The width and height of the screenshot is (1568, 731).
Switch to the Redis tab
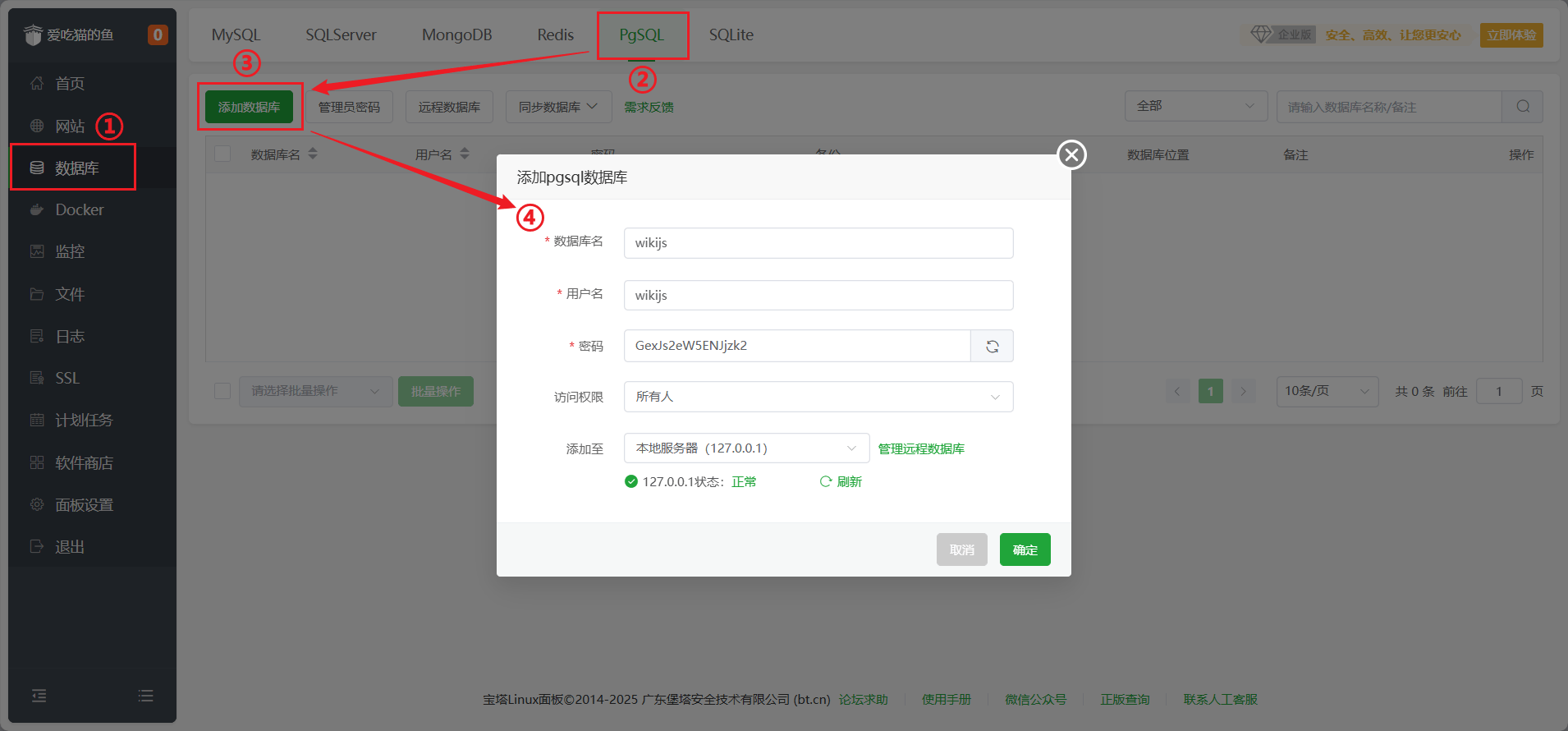(x=555, y=34)
